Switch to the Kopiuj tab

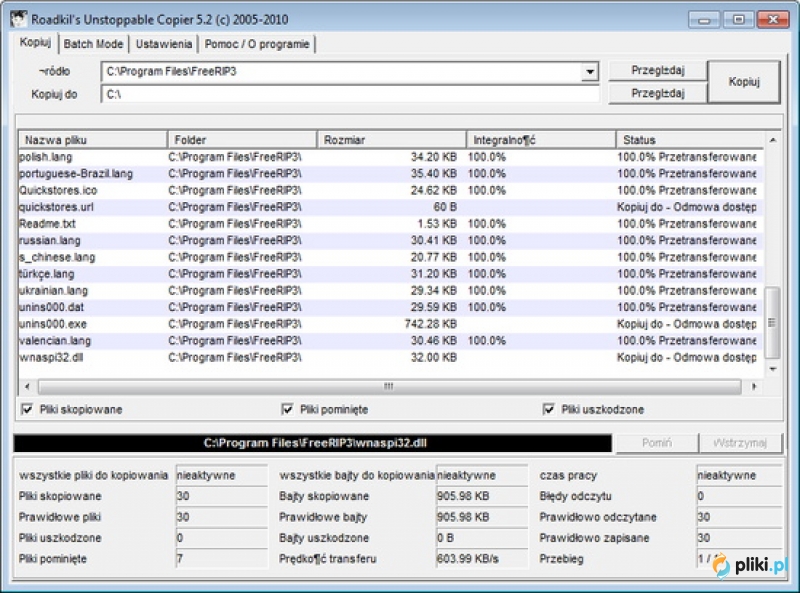pos(35,42)
